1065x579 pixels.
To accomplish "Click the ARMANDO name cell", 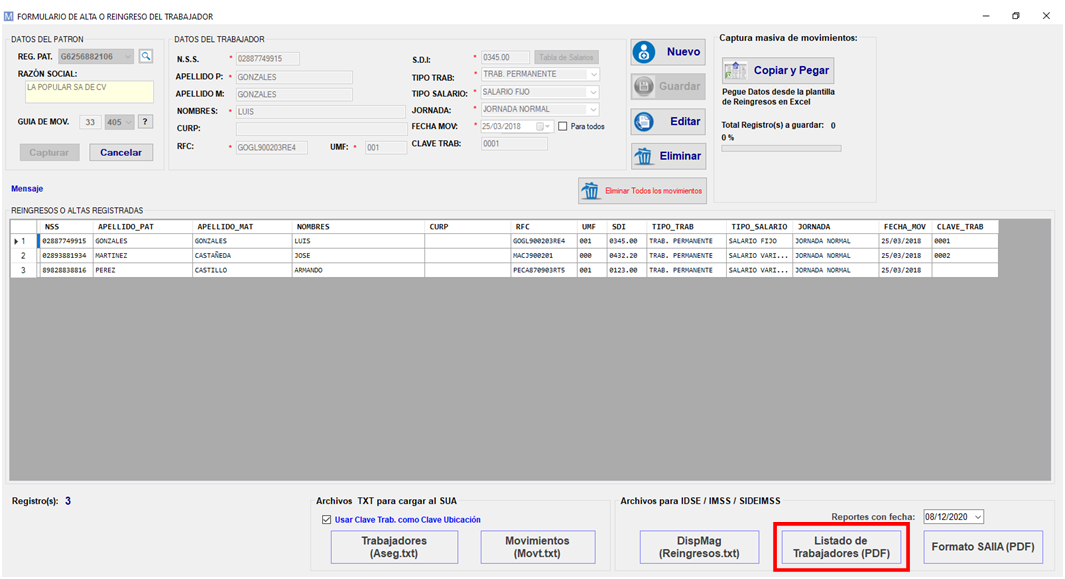I will click(x=358, y=270).
